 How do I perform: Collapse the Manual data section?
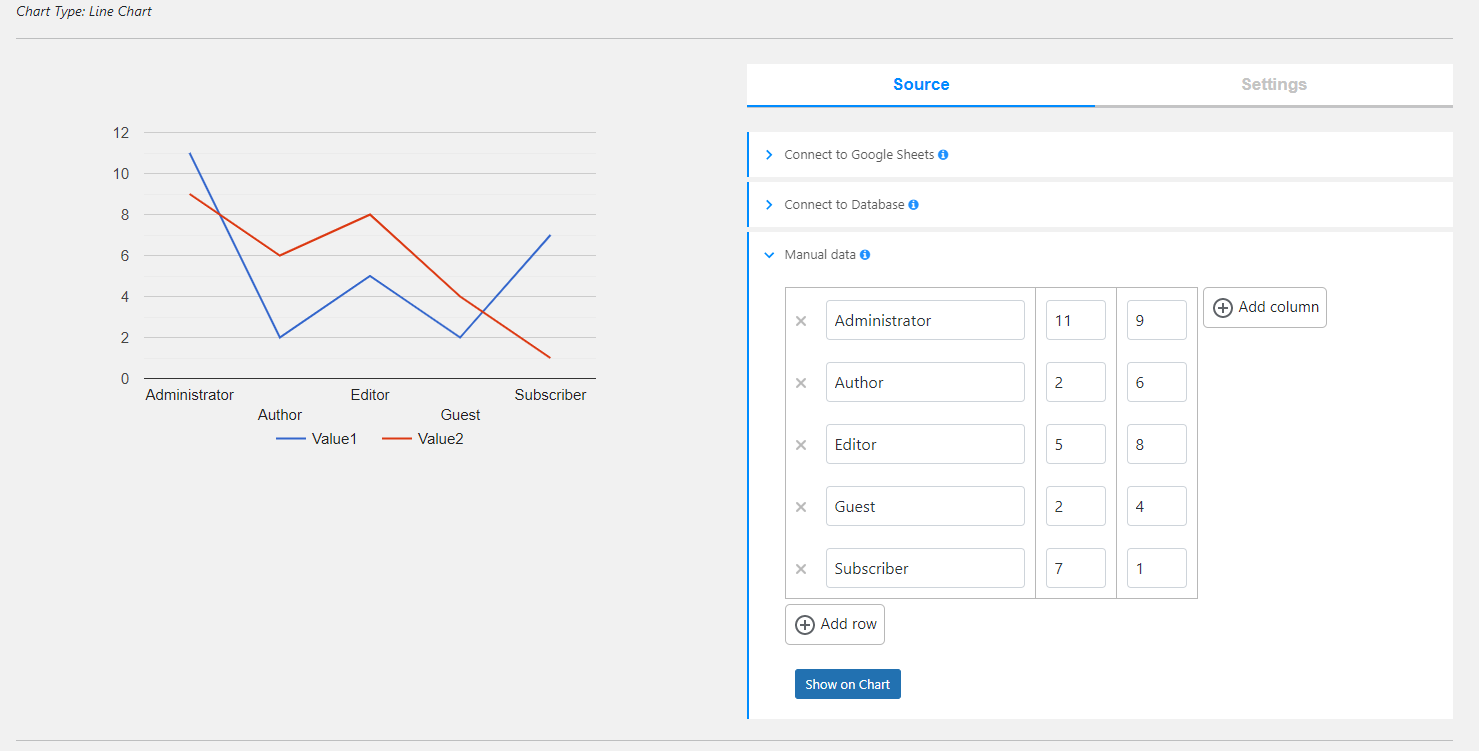click(820, 255)
